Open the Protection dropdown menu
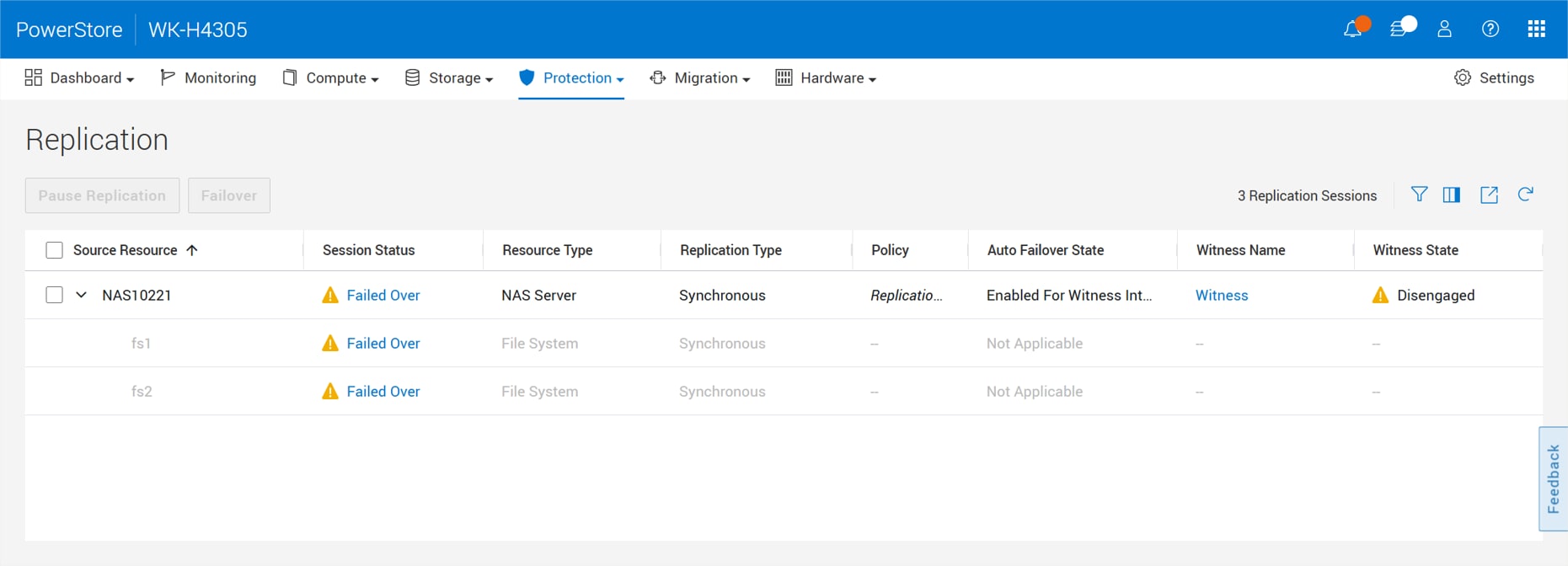1568x566 pixels. [571, 77]
